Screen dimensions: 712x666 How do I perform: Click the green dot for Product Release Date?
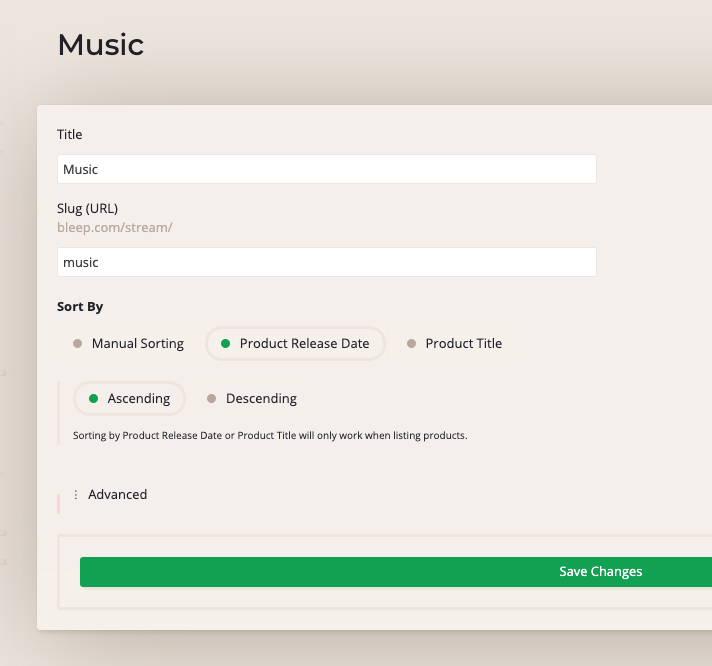coord(225,344)
